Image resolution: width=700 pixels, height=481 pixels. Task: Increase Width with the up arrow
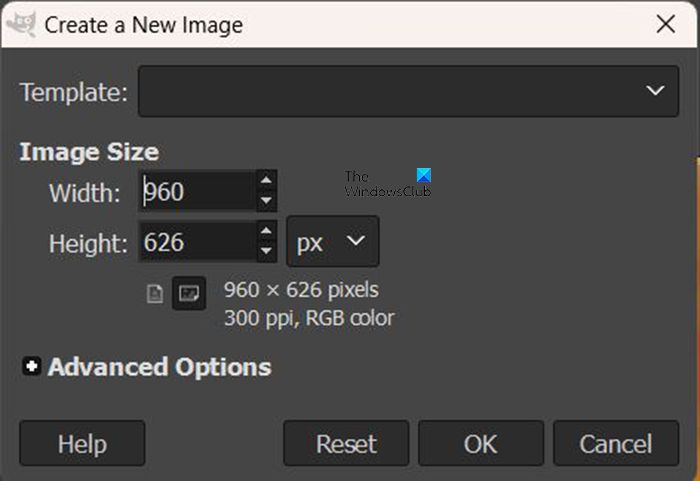tap(266, 181)
